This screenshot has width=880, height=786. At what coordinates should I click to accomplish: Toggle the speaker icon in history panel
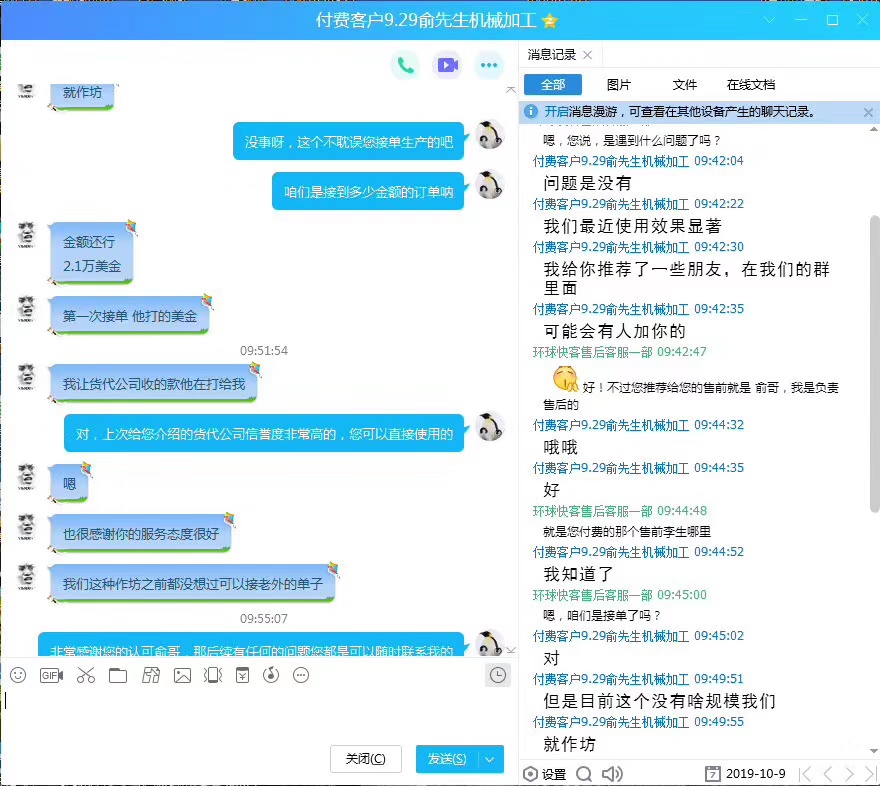click(612, 773)
